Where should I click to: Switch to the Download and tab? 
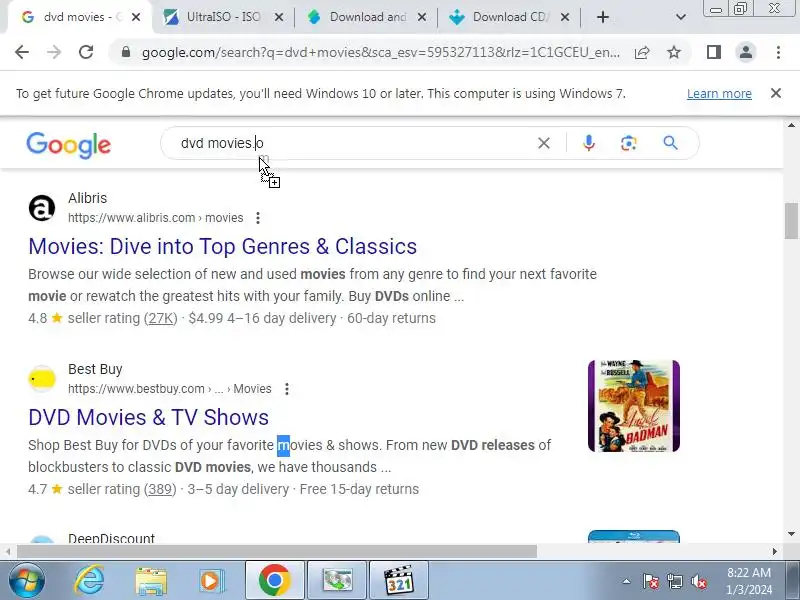point(366,17)
